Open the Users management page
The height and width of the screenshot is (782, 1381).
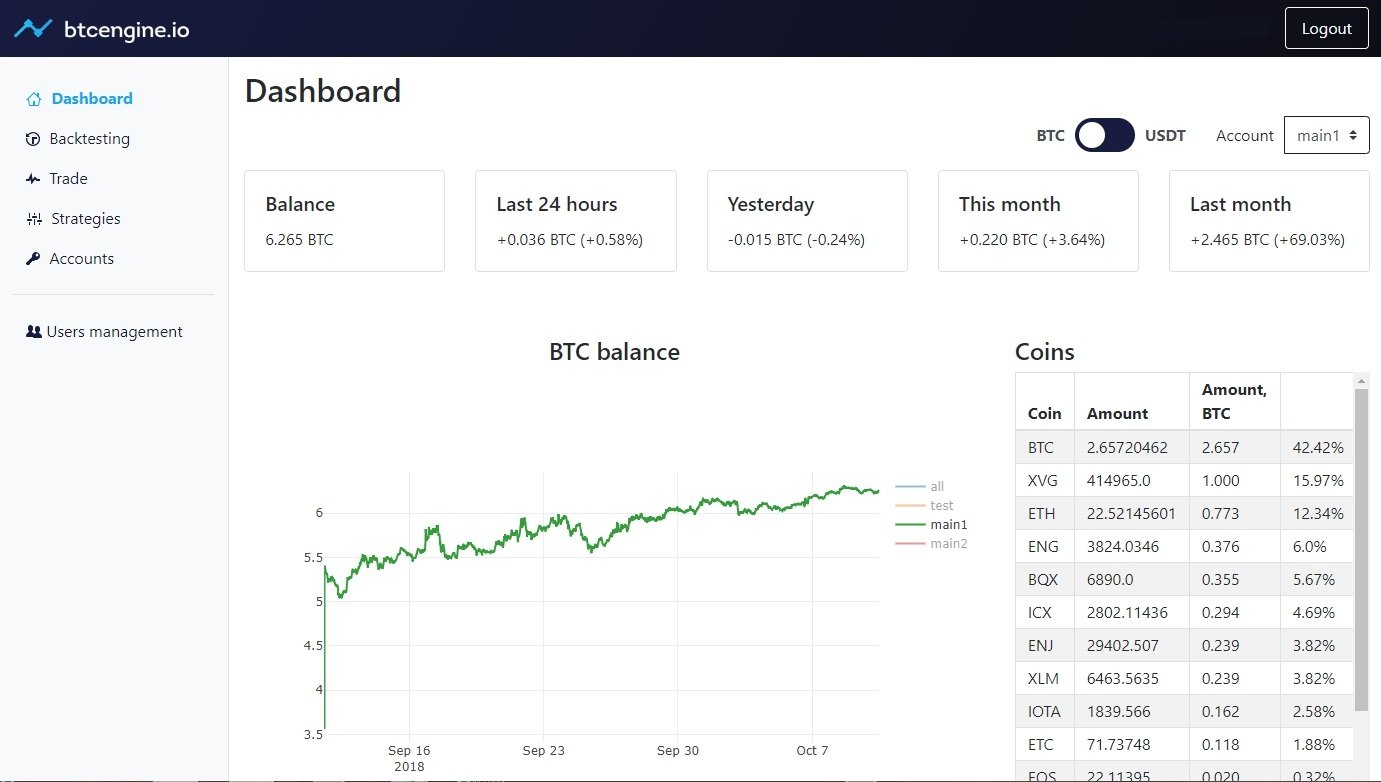pyautogui.click(x=114, y=332)
